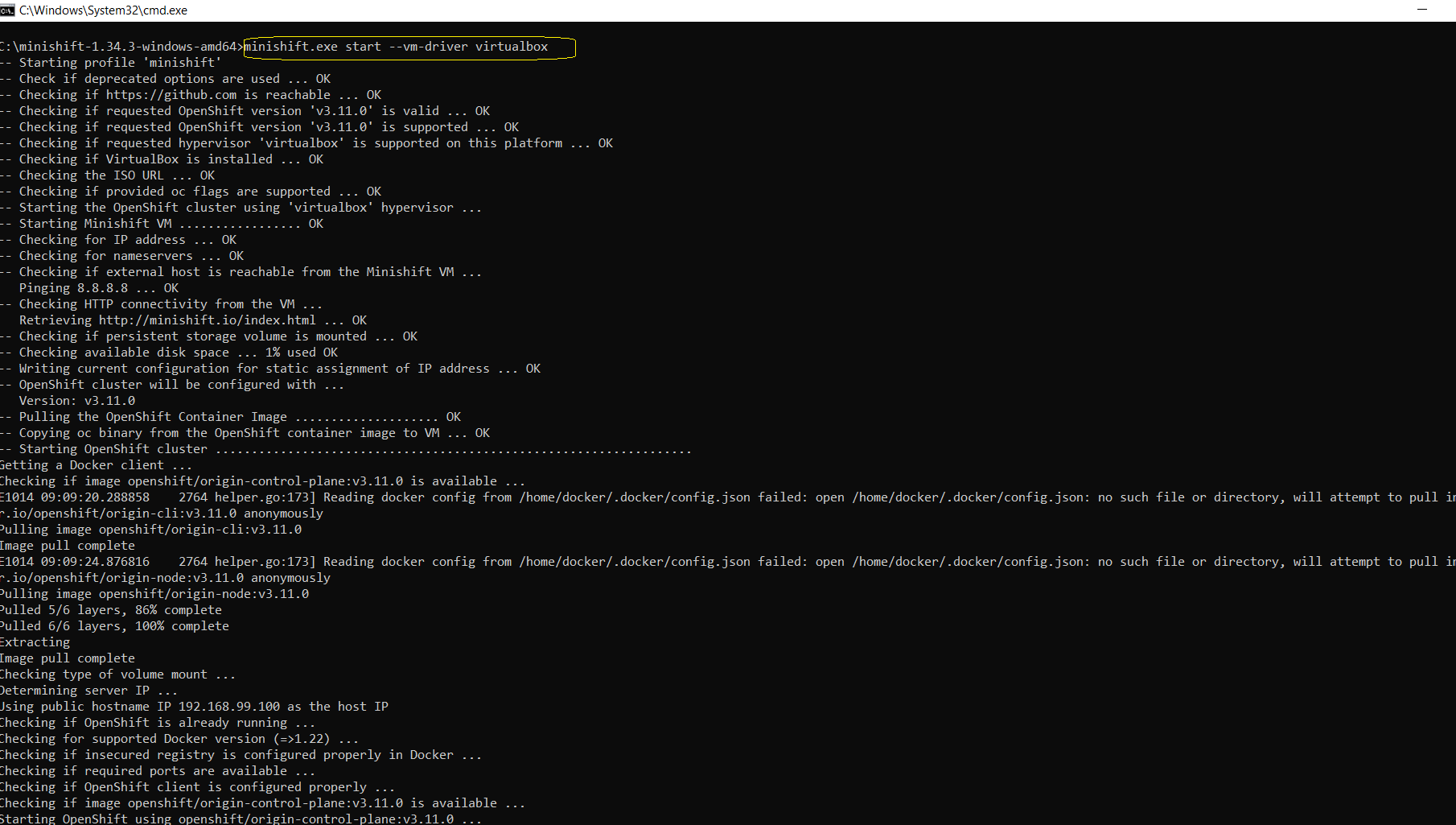This screenshot has width=1456, height=825.
Task: Select the line 'Pinging 8.8.8.8'
Action: [x=99, y=288]
